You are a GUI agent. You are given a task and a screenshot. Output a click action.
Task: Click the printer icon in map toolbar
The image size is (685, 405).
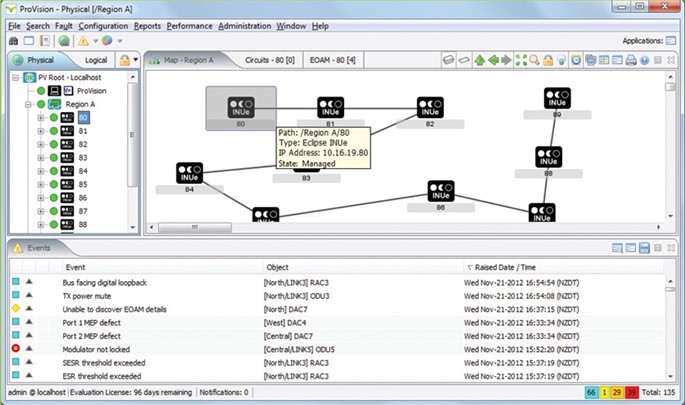631,60
